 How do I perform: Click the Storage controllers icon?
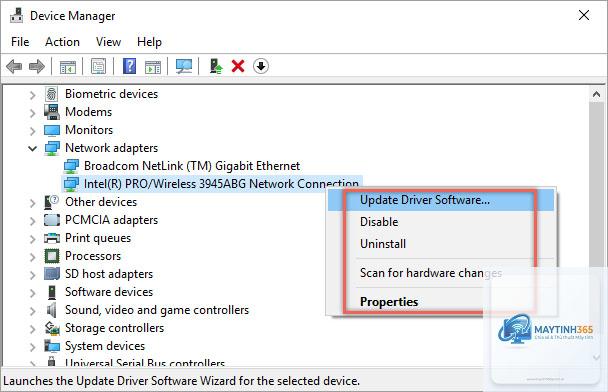pos(52,328)
